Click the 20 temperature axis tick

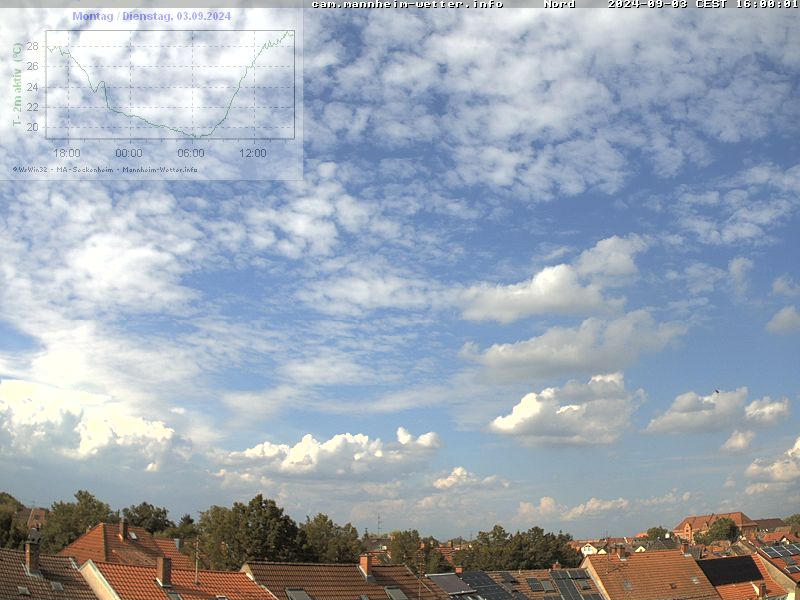(x=32, y=128)
